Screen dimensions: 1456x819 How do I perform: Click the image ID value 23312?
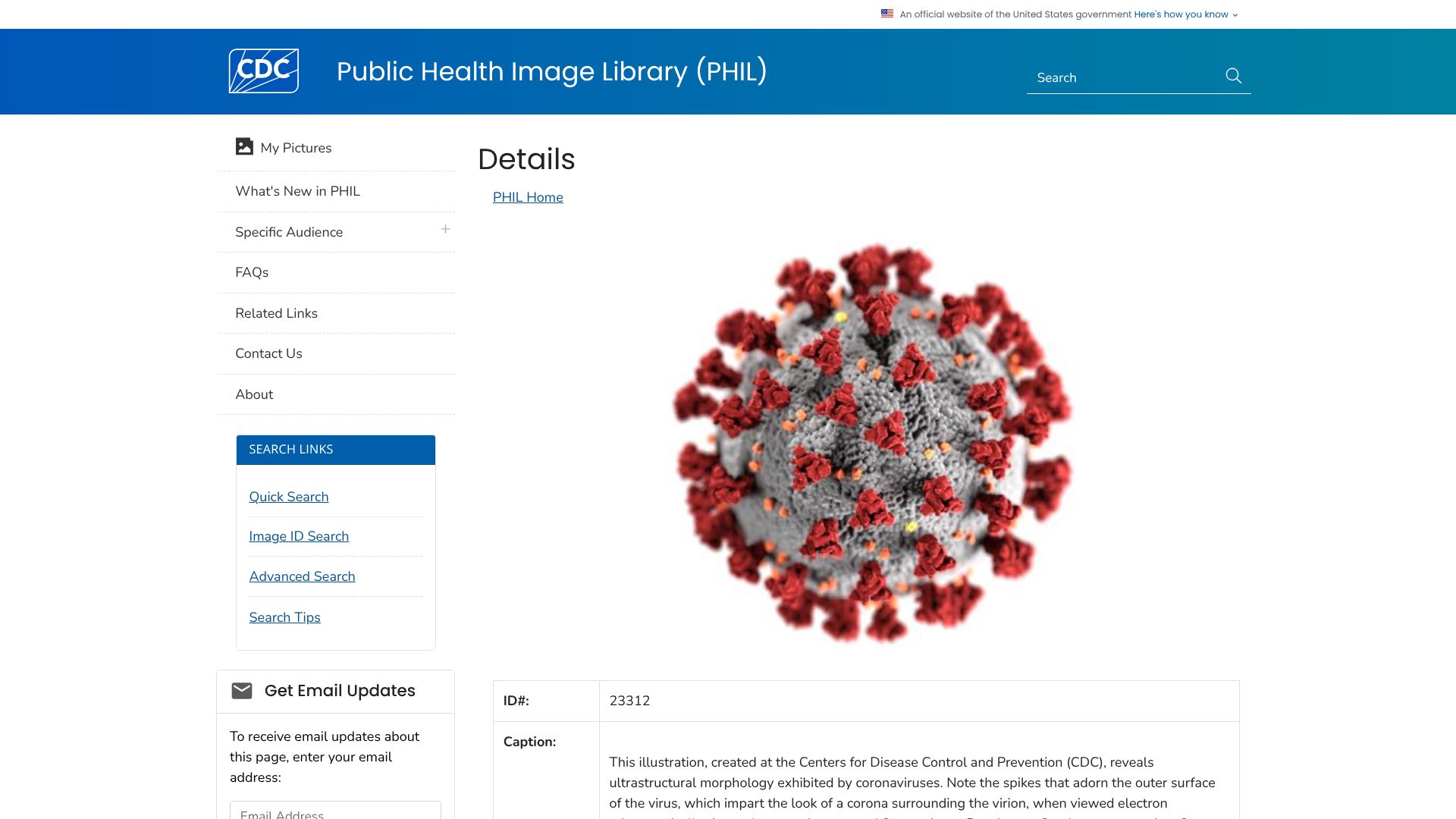629,701
